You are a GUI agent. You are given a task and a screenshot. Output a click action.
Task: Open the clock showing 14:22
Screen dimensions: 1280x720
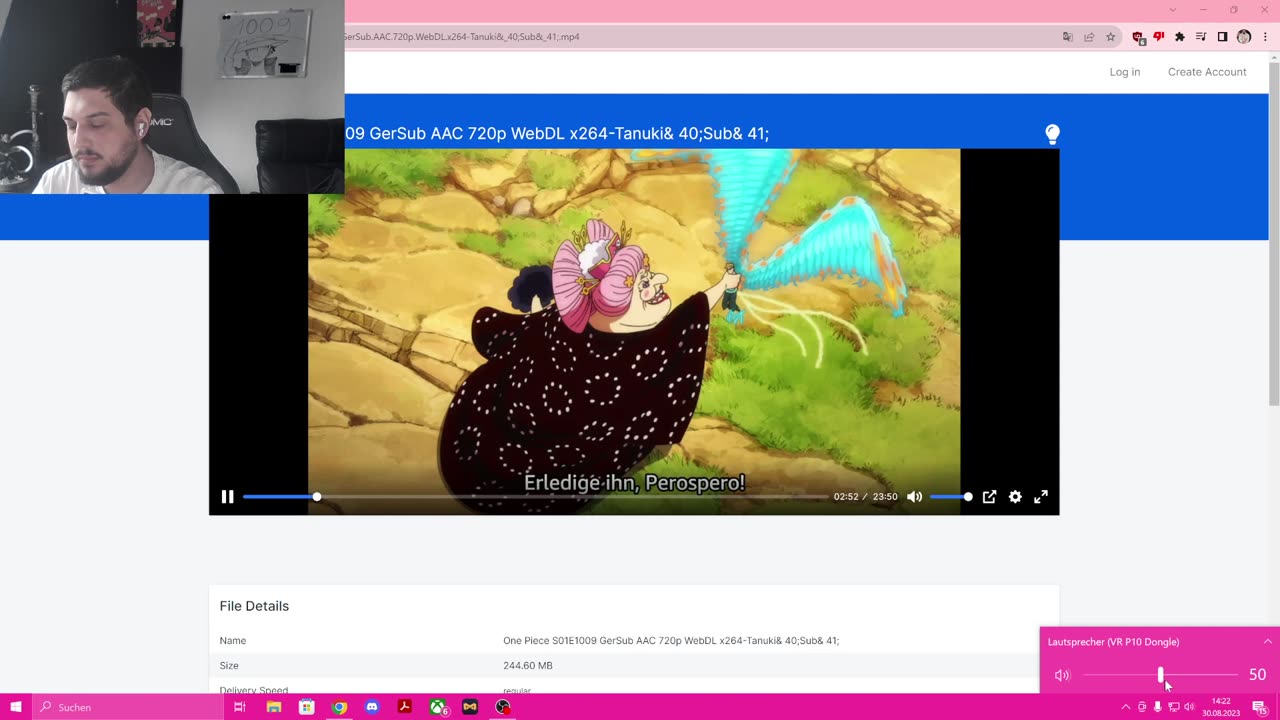1221,707
